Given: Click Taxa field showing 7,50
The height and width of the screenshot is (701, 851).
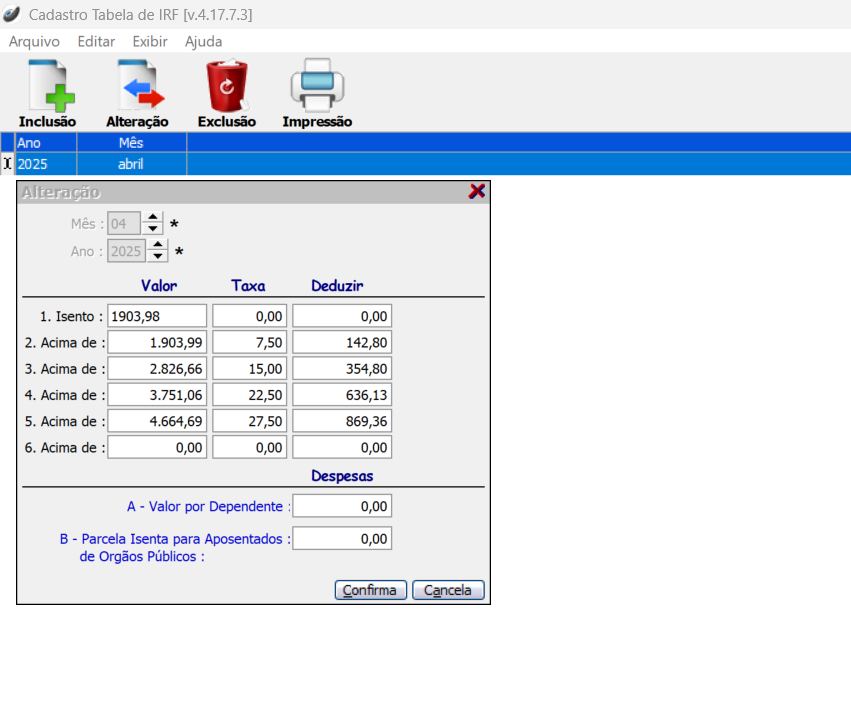Looking at the screenshot, I should tap(250, 343).
